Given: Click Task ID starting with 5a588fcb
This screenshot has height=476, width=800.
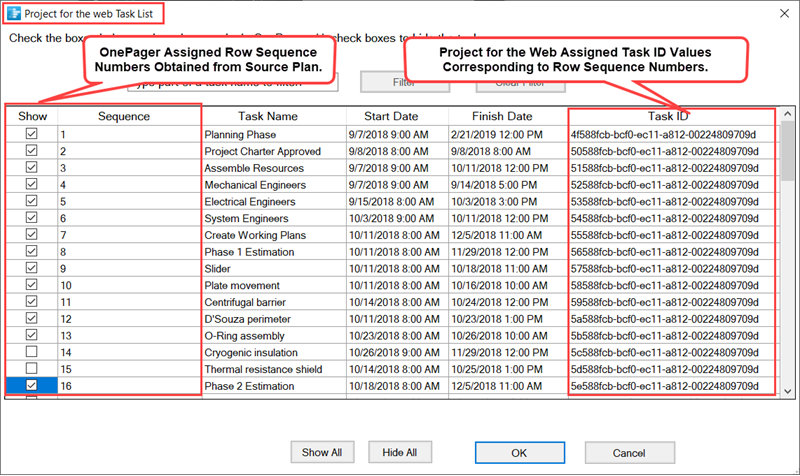Looking at the screenshot, I should 665,319.
